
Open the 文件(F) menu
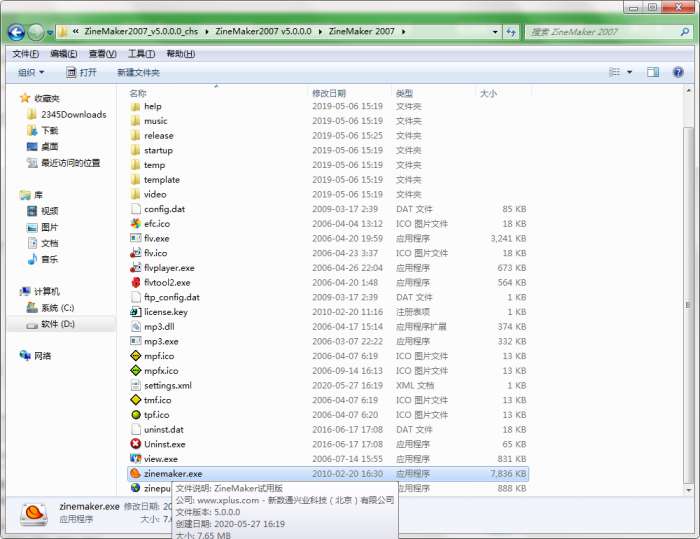point(25,54)
